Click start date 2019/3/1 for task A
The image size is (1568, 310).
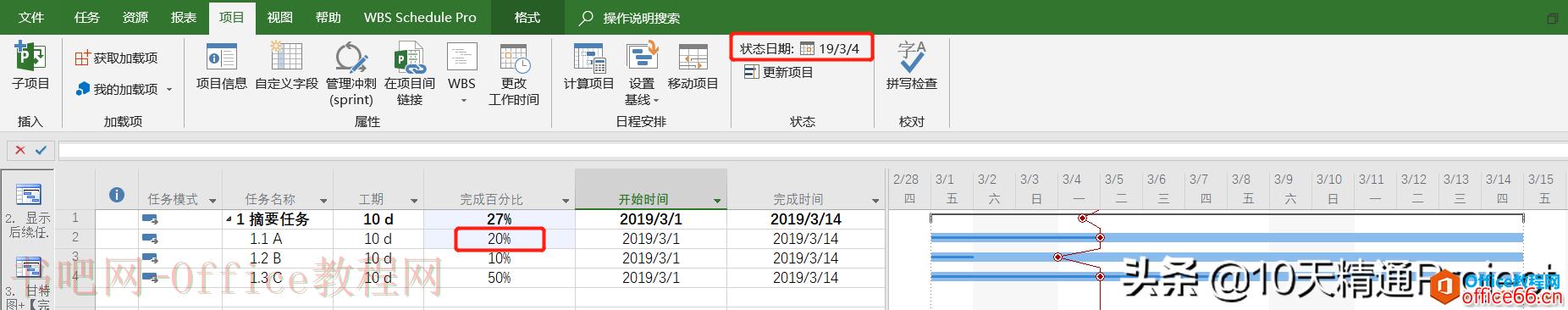coord(650,239)
